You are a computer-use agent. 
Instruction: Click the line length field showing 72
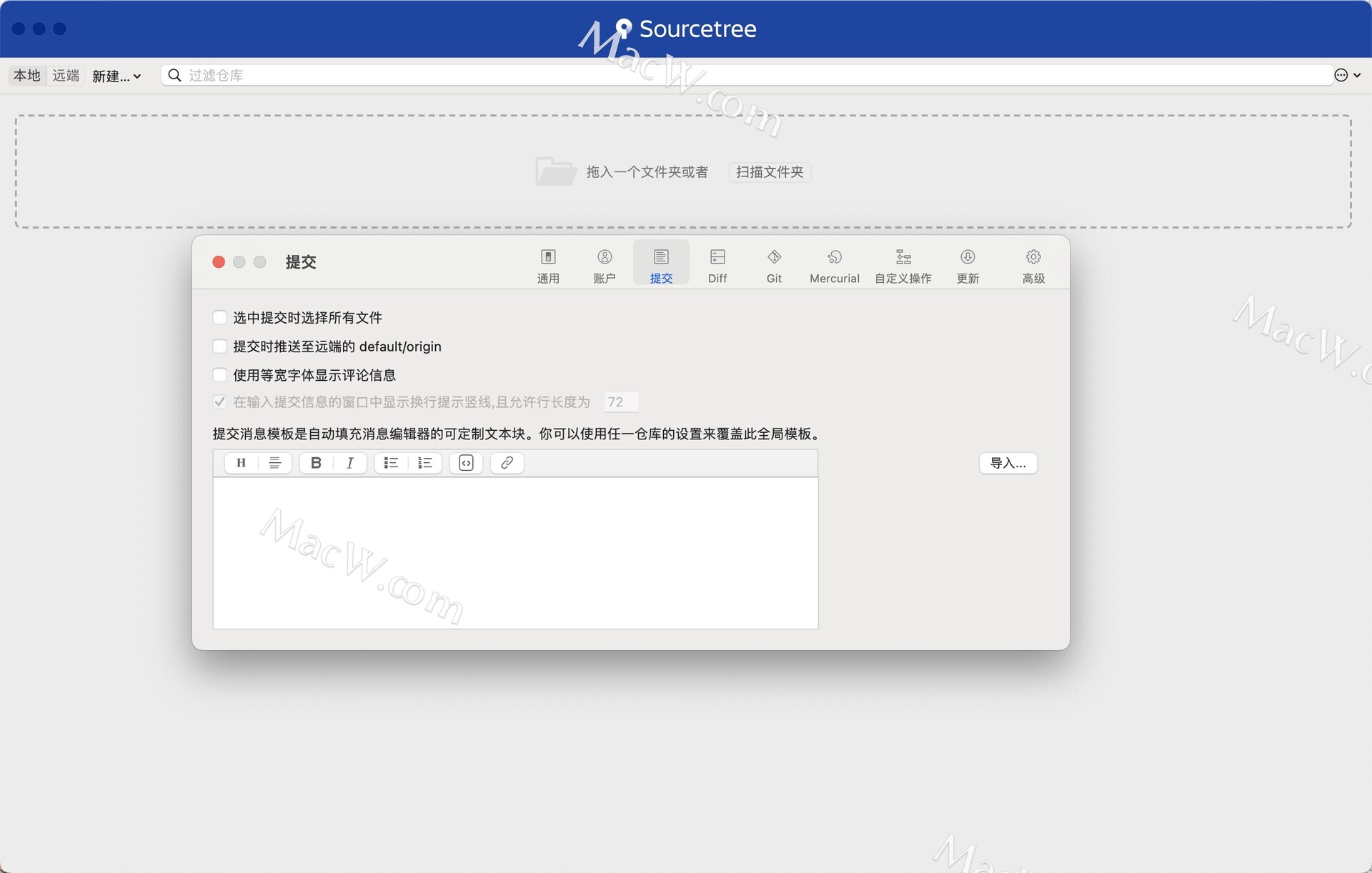point(621,402)
